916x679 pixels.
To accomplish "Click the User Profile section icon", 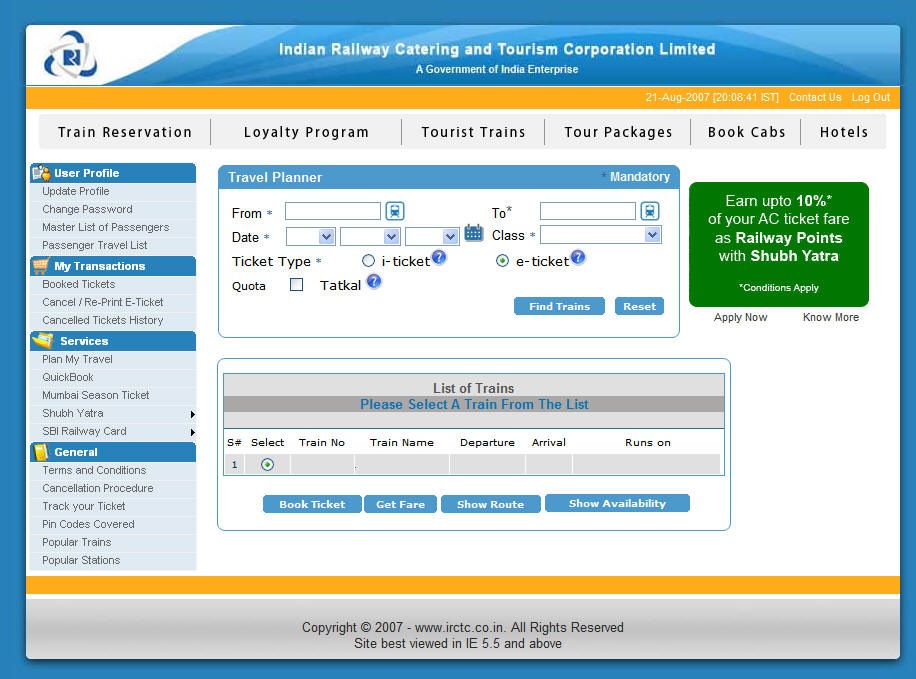I will tap(41, 173).
